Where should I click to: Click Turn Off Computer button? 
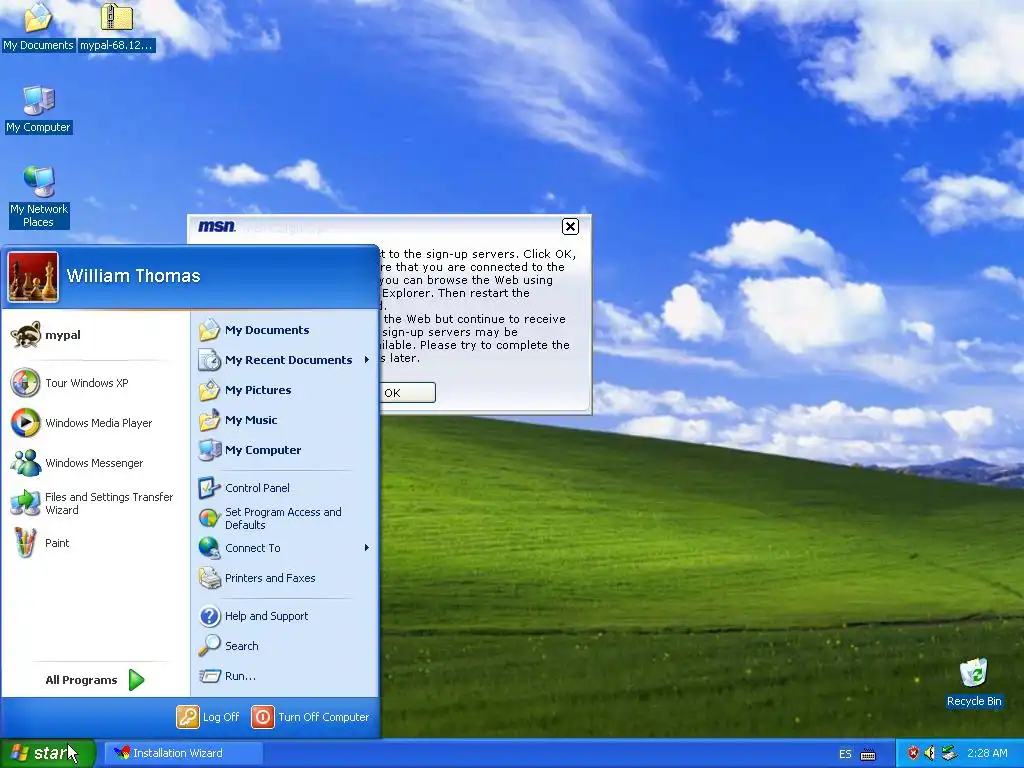pyautogui.click(x=311, y=717)
